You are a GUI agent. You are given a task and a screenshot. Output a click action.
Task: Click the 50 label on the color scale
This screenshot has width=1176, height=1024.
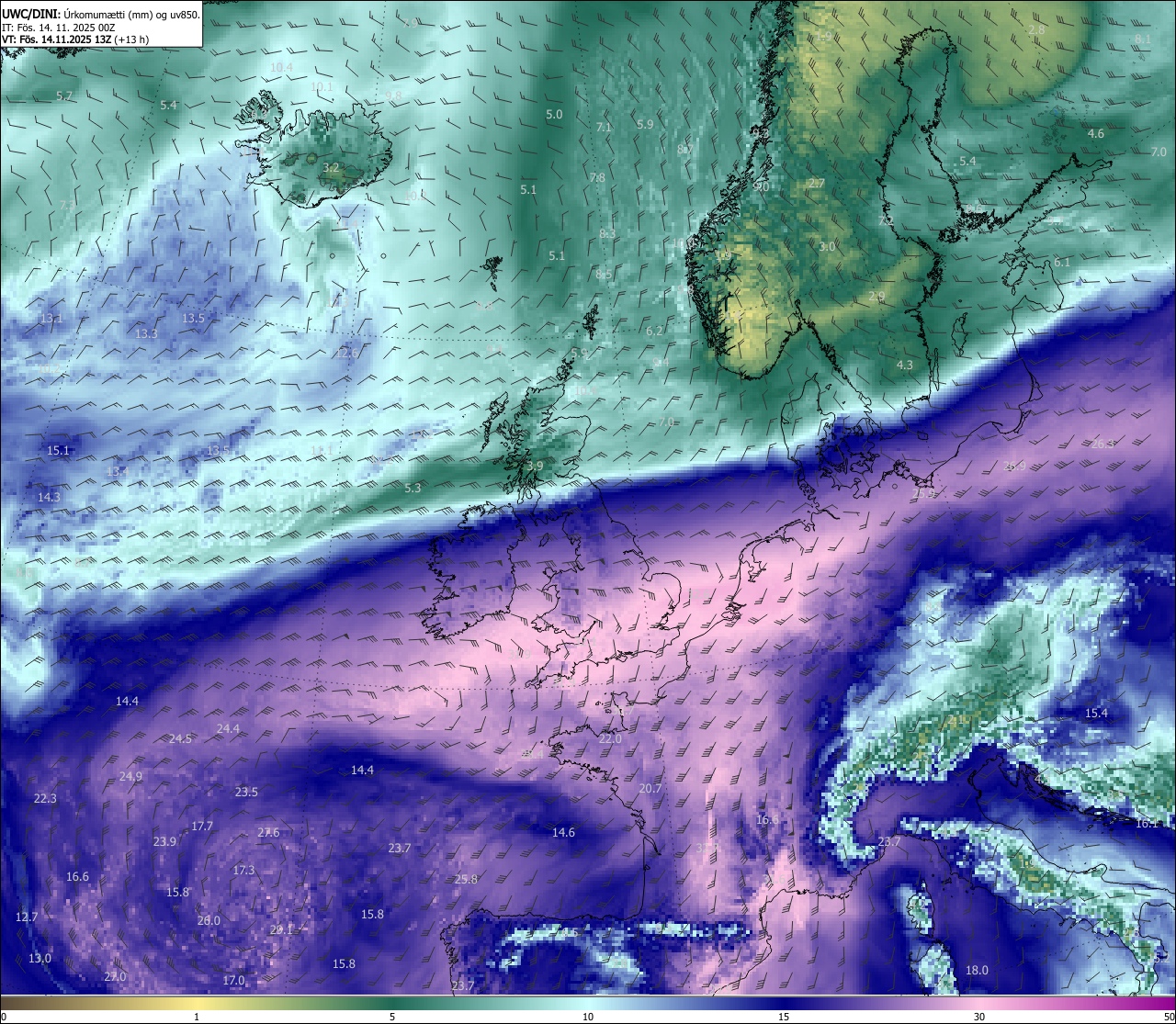(x=1169, y=1017)
